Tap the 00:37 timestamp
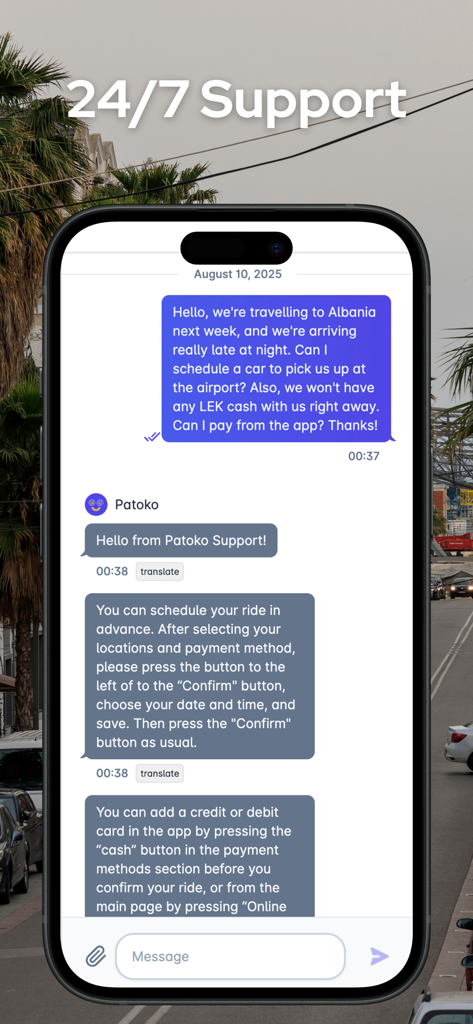 (x=364, y=456)
